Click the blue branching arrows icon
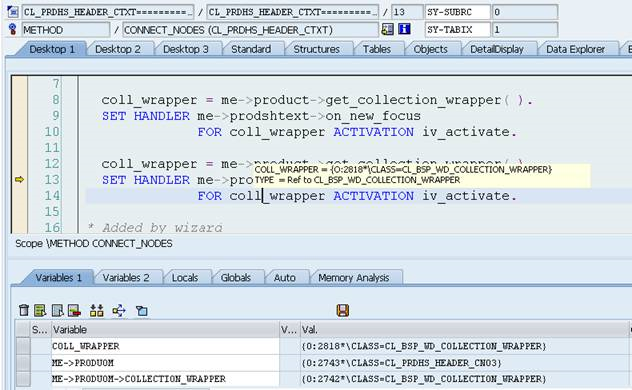Viewport: 632px width, 390px height. 119,310
